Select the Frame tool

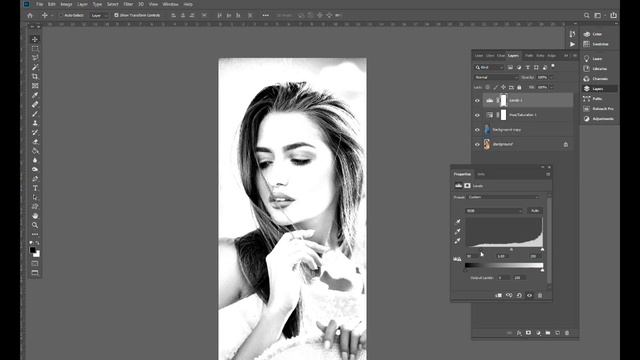[35, 86]
